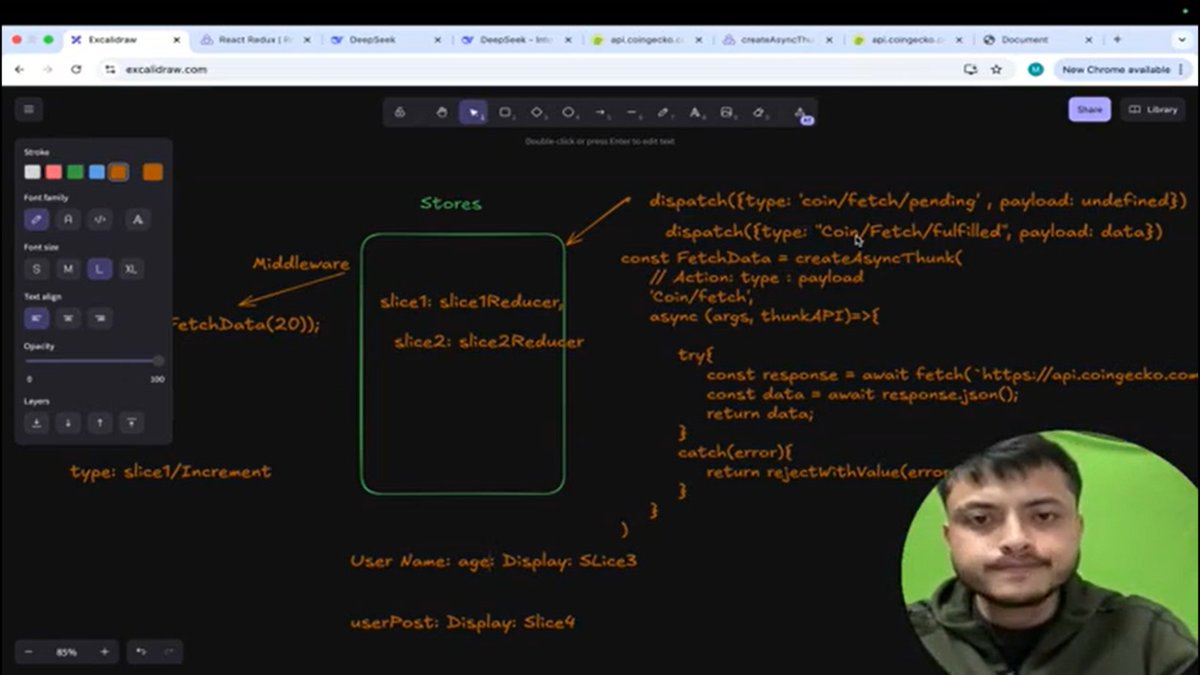Align text center
1200x675 pixels.
(x=68, y=319)
